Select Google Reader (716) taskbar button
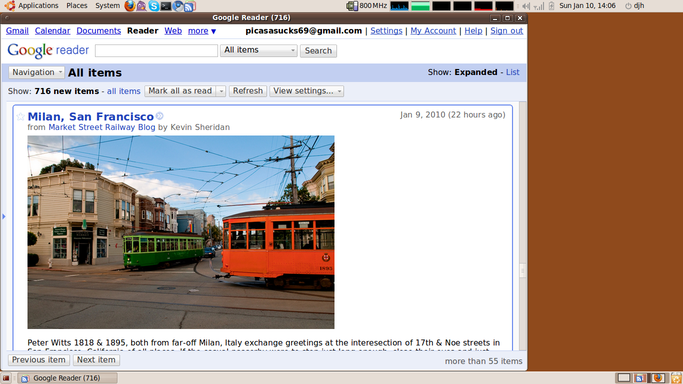The height and width of the screenshot is (384, 683). click(67, 378)
